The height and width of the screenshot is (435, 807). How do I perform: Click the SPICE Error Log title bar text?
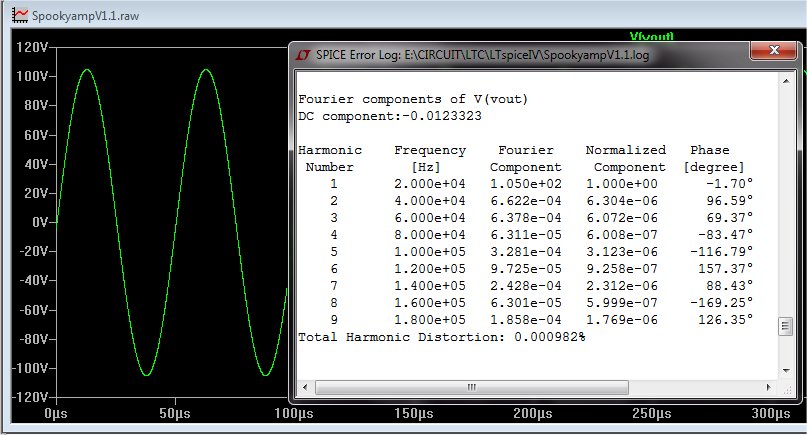pyautogui.click(x=482, y=55)
